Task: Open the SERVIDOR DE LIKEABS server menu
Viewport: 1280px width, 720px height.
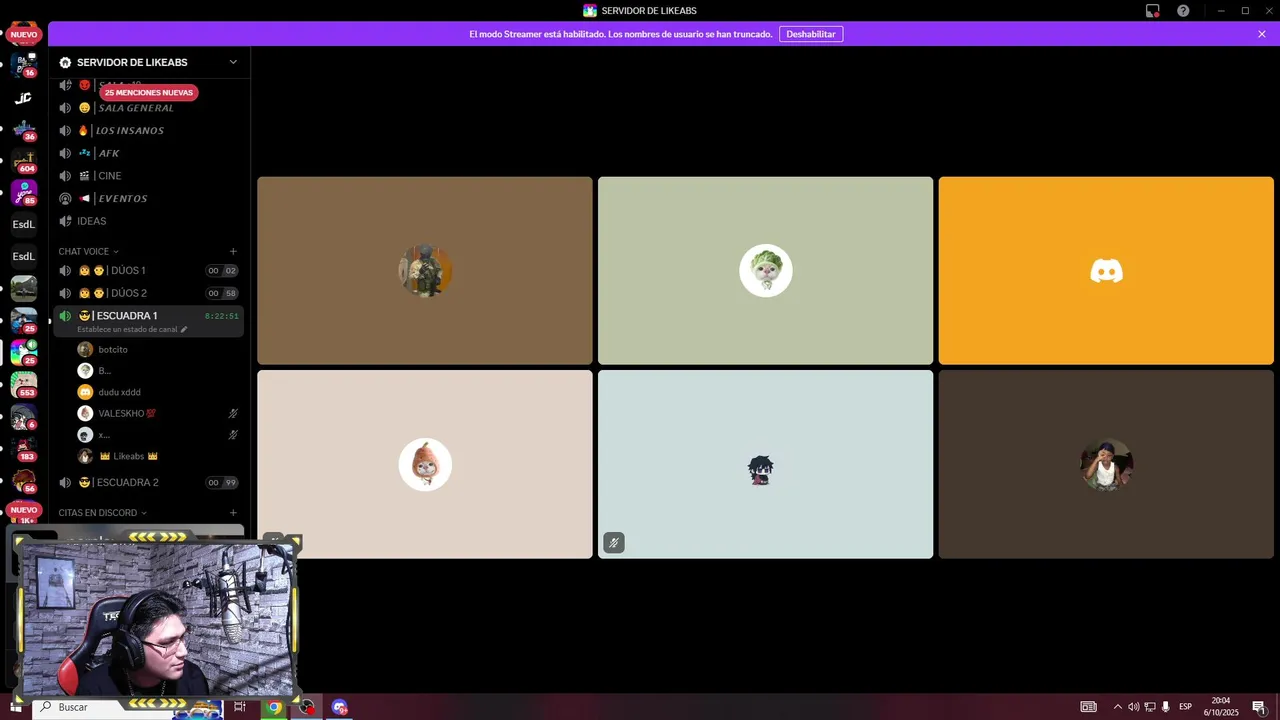Action: 149,62
